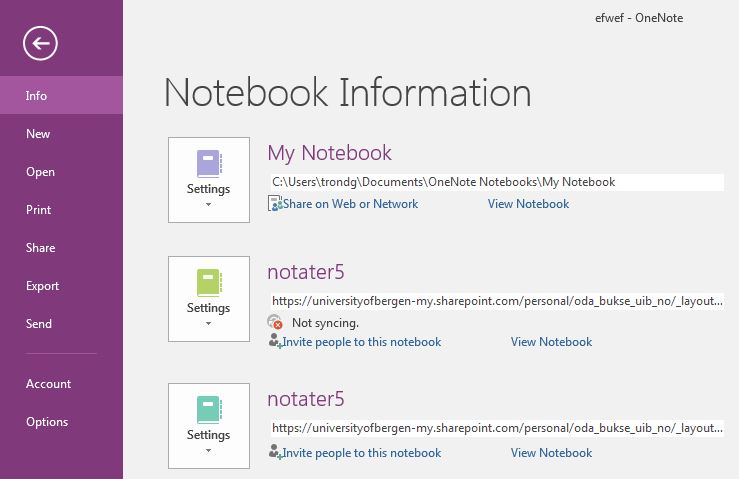Viewport: 739px width, 479px height.
Task: Select Print in the left sidebar
Action: (x=38, y=210)
